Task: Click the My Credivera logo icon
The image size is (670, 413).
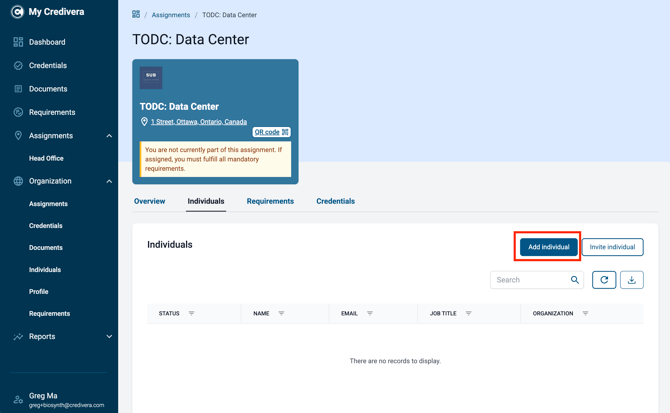Action: [17, 12]
